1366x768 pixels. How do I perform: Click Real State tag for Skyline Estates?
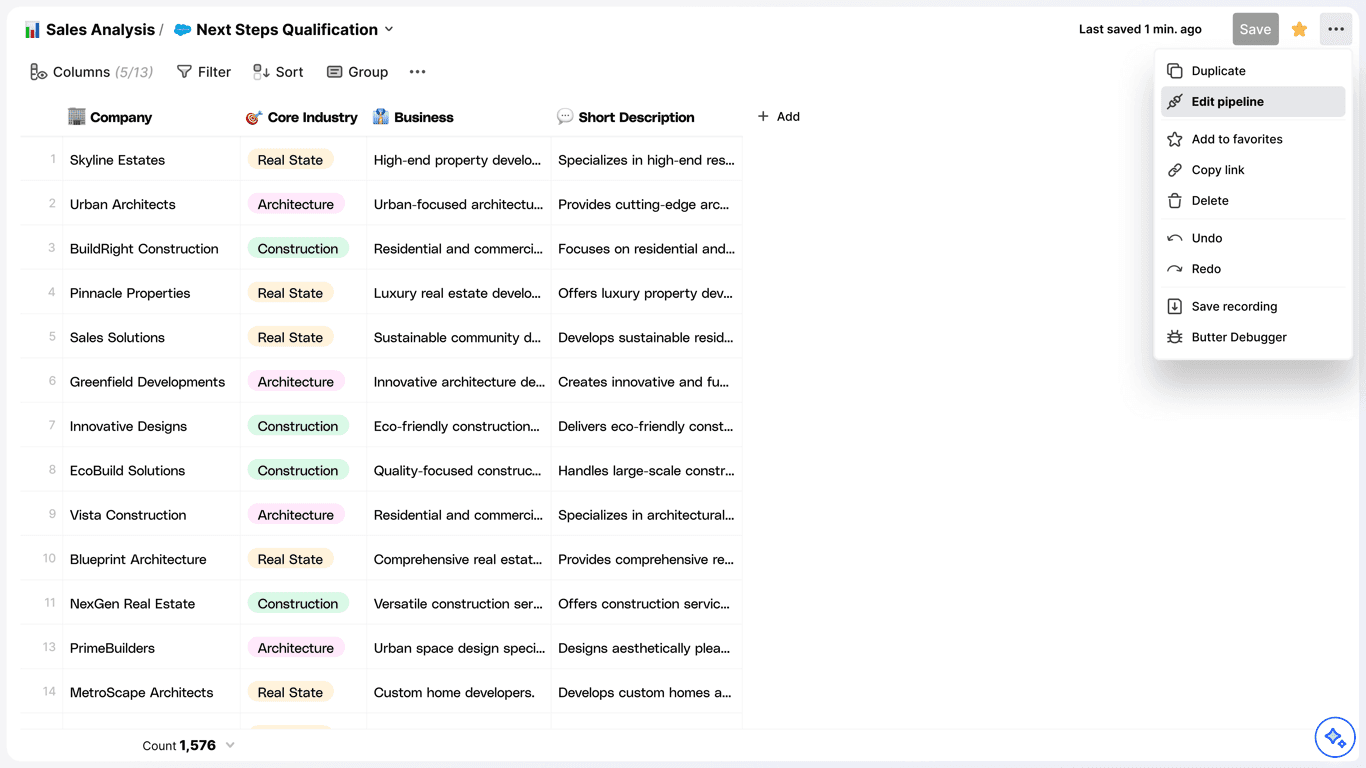pyautogui.click(x=290, y=160)
